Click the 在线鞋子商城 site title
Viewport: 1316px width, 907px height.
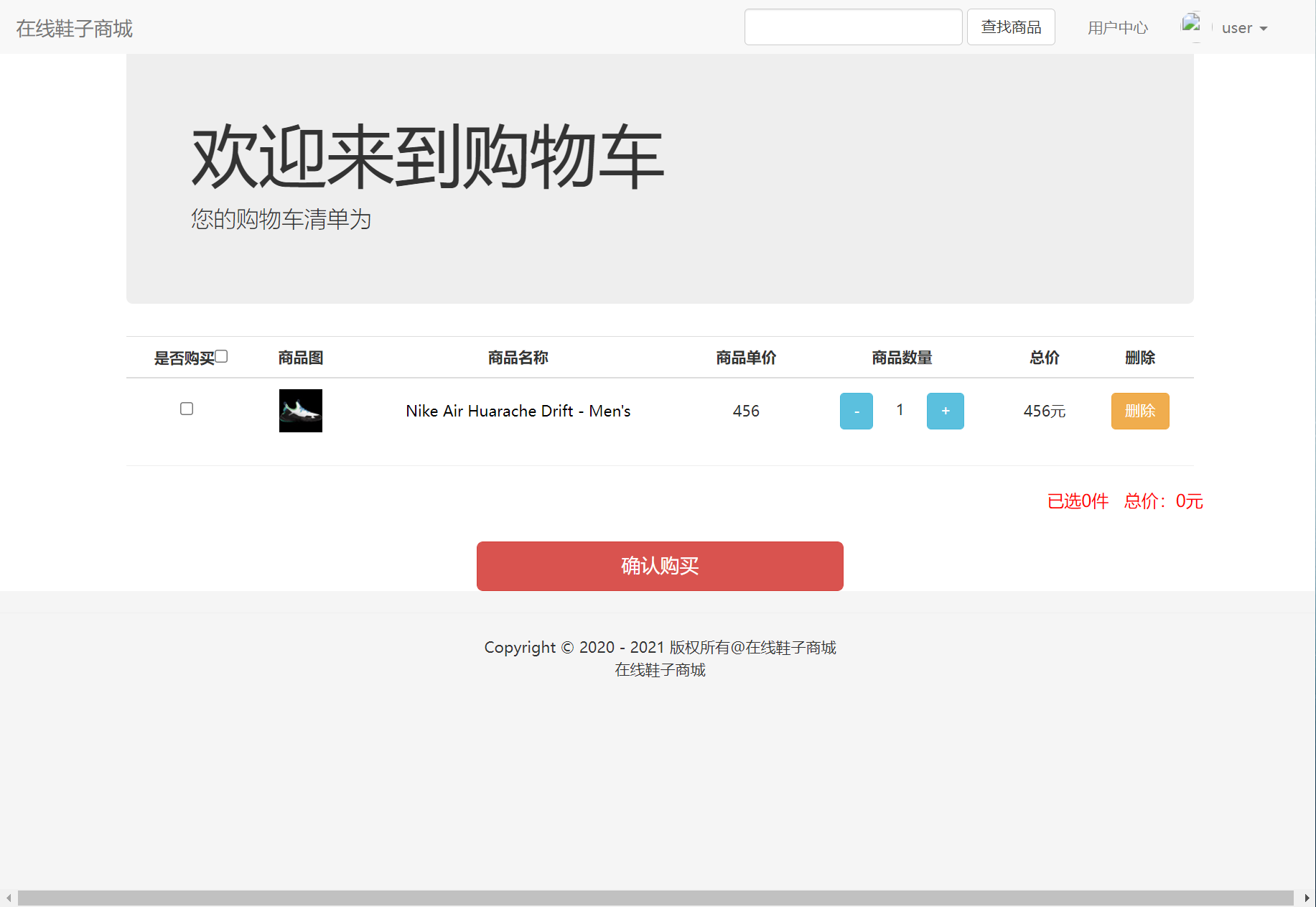[x=73, y=29]
